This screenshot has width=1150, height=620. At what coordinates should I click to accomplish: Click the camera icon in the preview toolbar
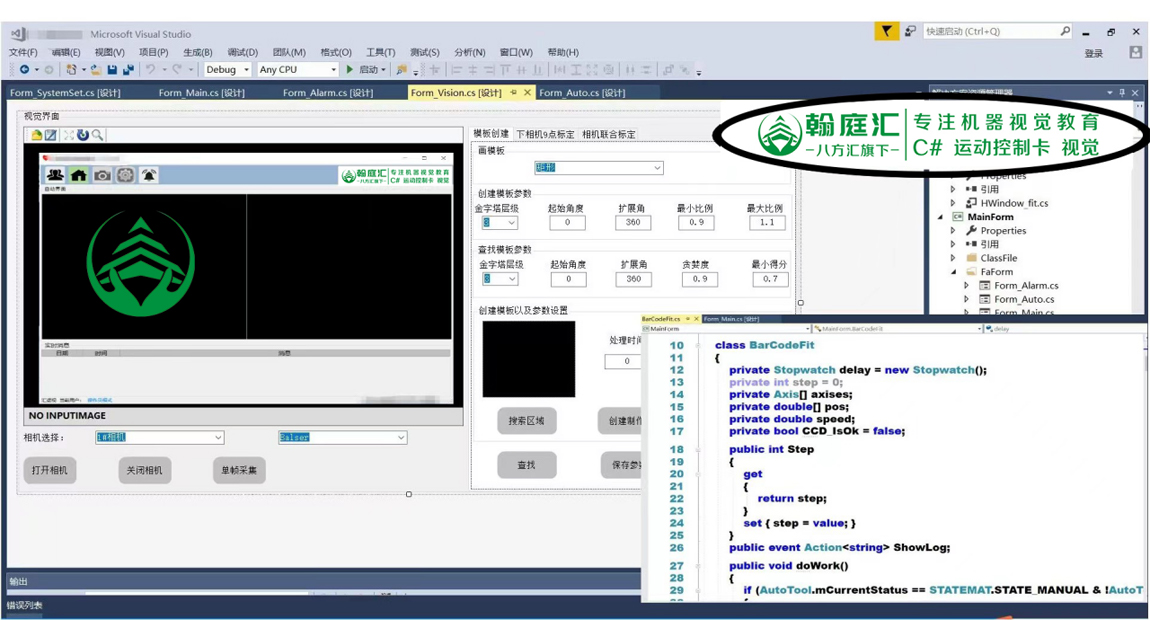[102, 176]
